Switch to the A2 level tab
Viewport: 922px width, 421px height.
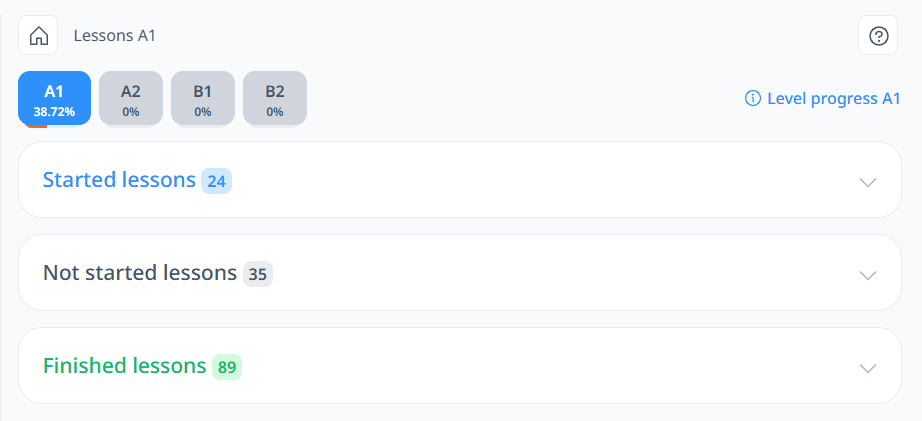tap(131, 98)
